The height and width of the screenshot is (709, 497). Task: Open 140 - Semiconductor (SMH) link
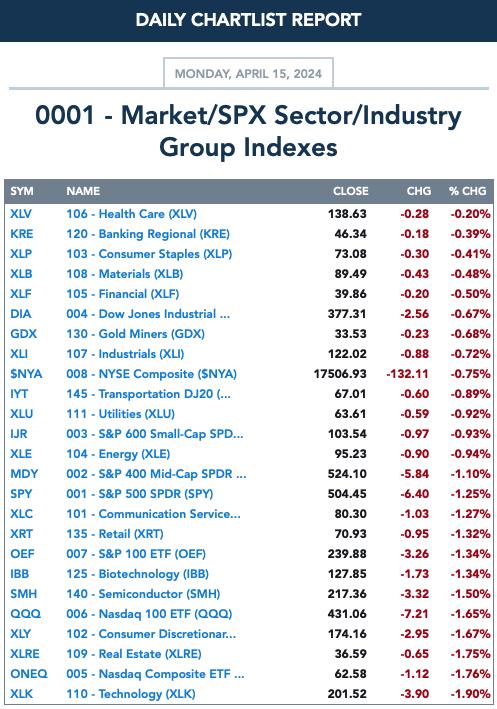(143, 594)
